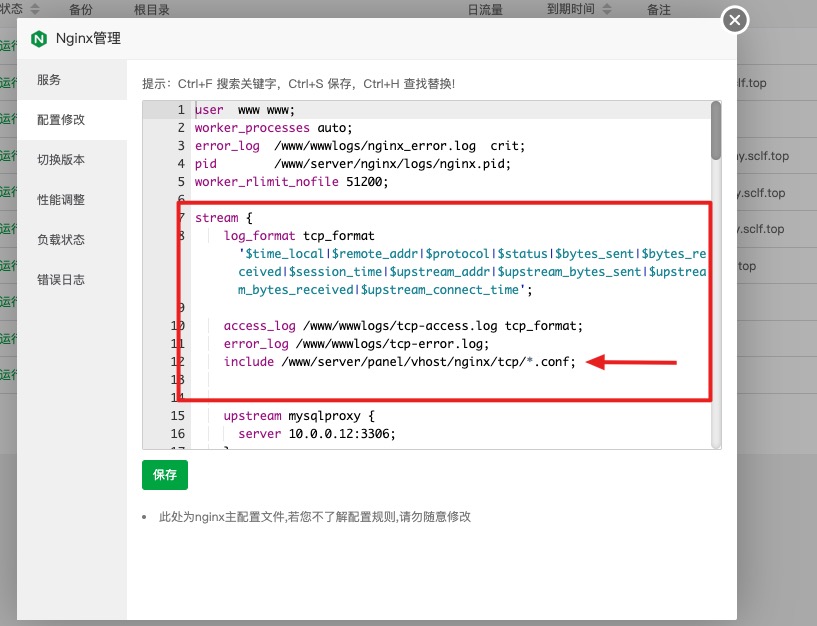The image size is (817, 626).
Task: Close the Nginx管理 dialog
Action: (735, 20)
